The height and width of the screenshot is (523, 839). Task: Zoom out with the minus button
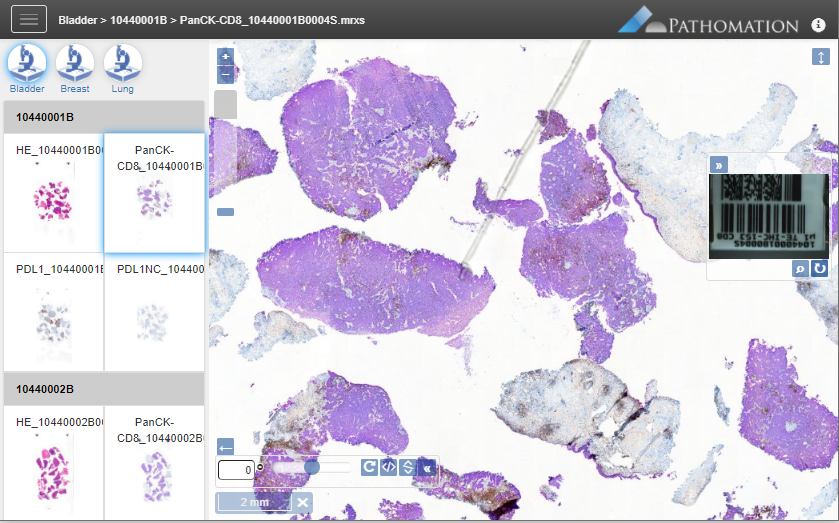(x=225, y=74)
